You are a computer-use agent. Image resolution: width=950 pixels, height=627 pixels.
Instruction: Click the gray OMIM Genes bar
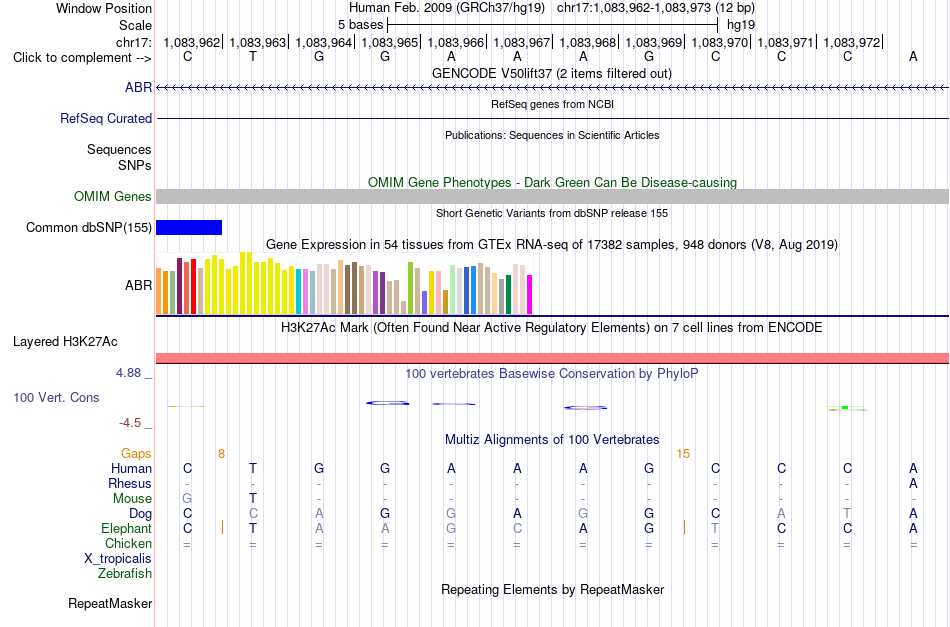(553, 196)
